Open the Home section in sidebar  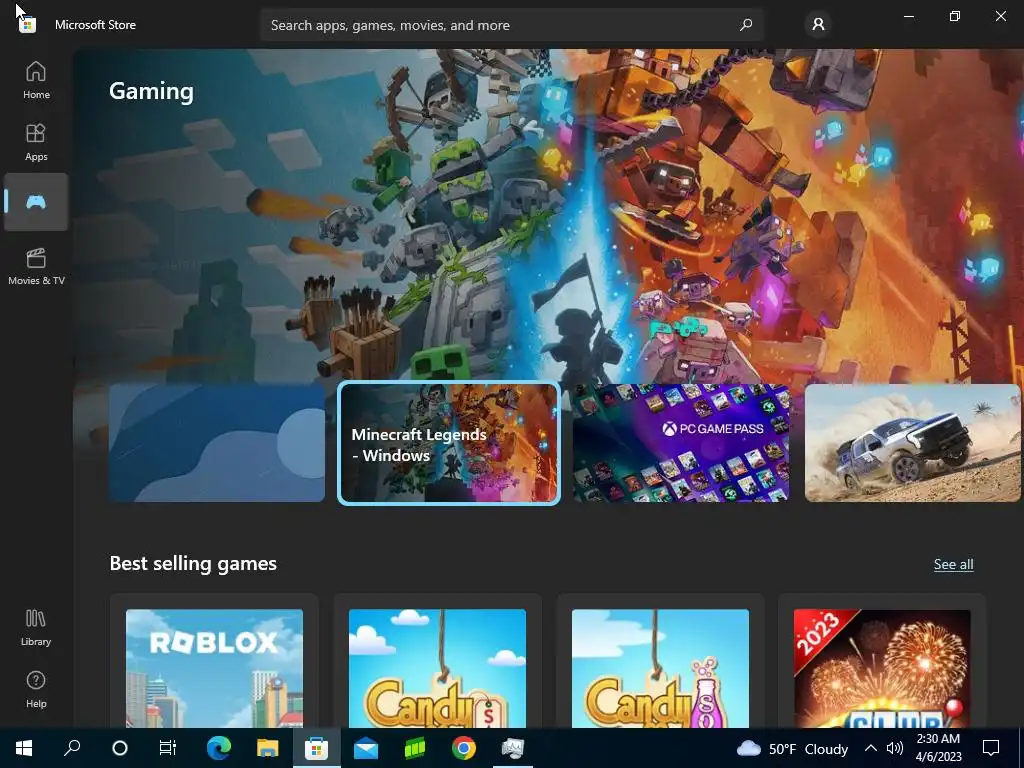pos(36,80)
